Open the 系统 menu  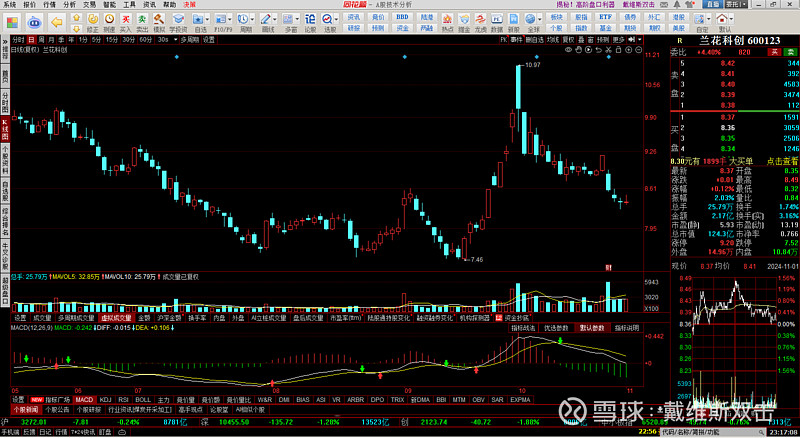click(x=9, y=4)
